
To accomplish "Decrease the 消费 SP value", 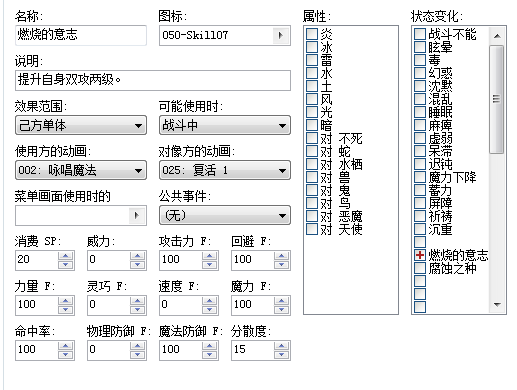I will [66, 264].
